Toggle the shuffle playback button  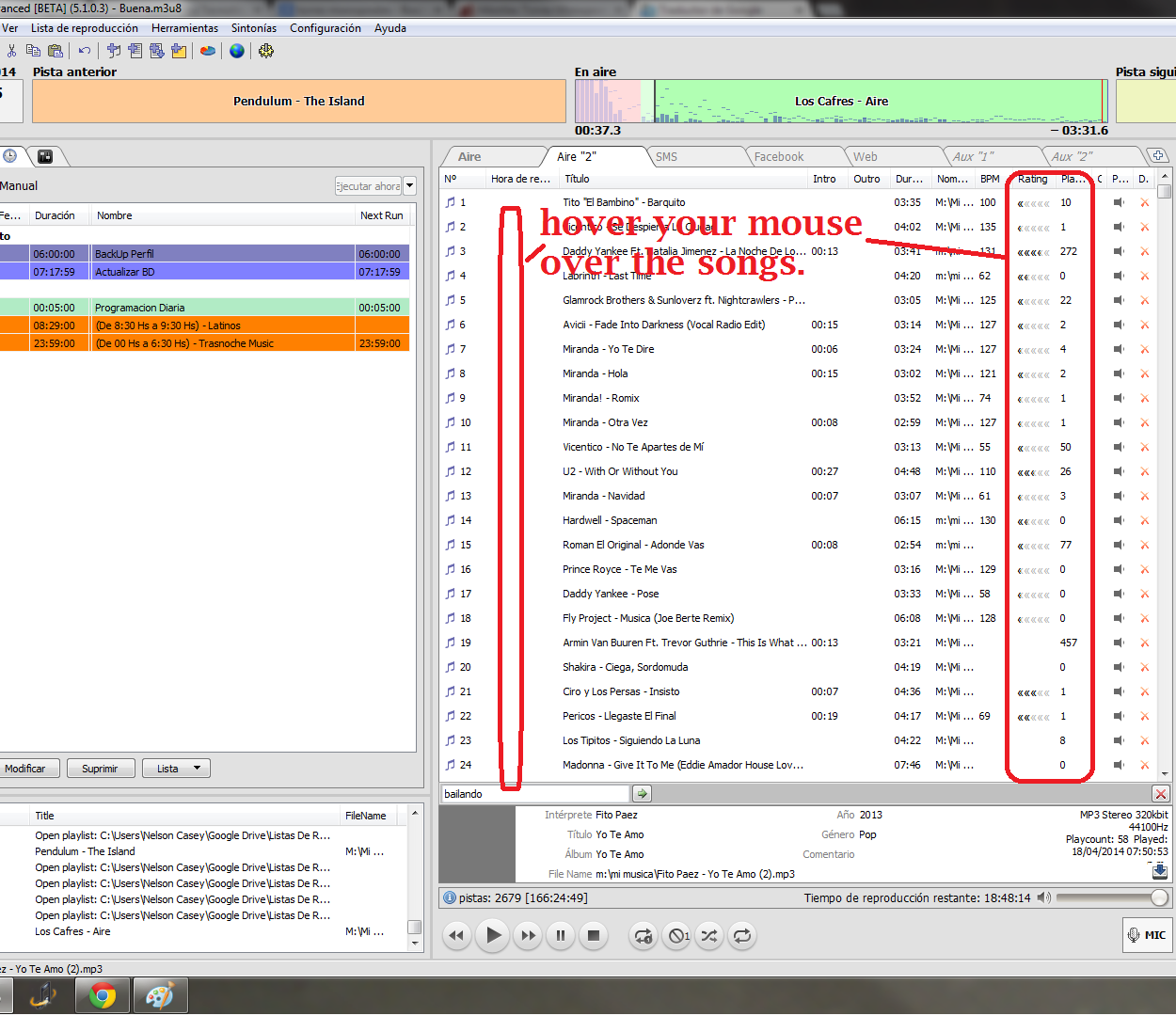tap(708, 935)
